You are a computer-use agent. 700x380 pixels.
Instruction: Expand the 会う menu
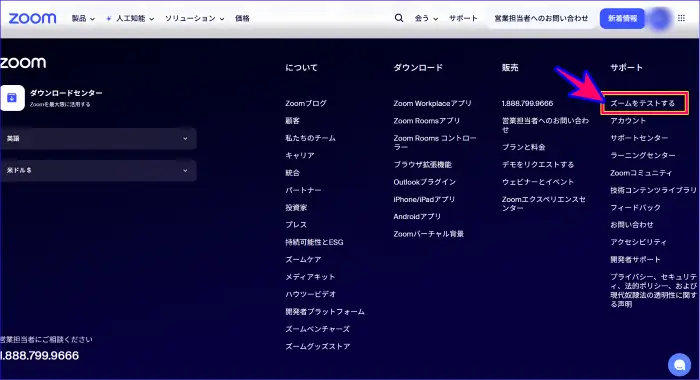tap(426, 18)
